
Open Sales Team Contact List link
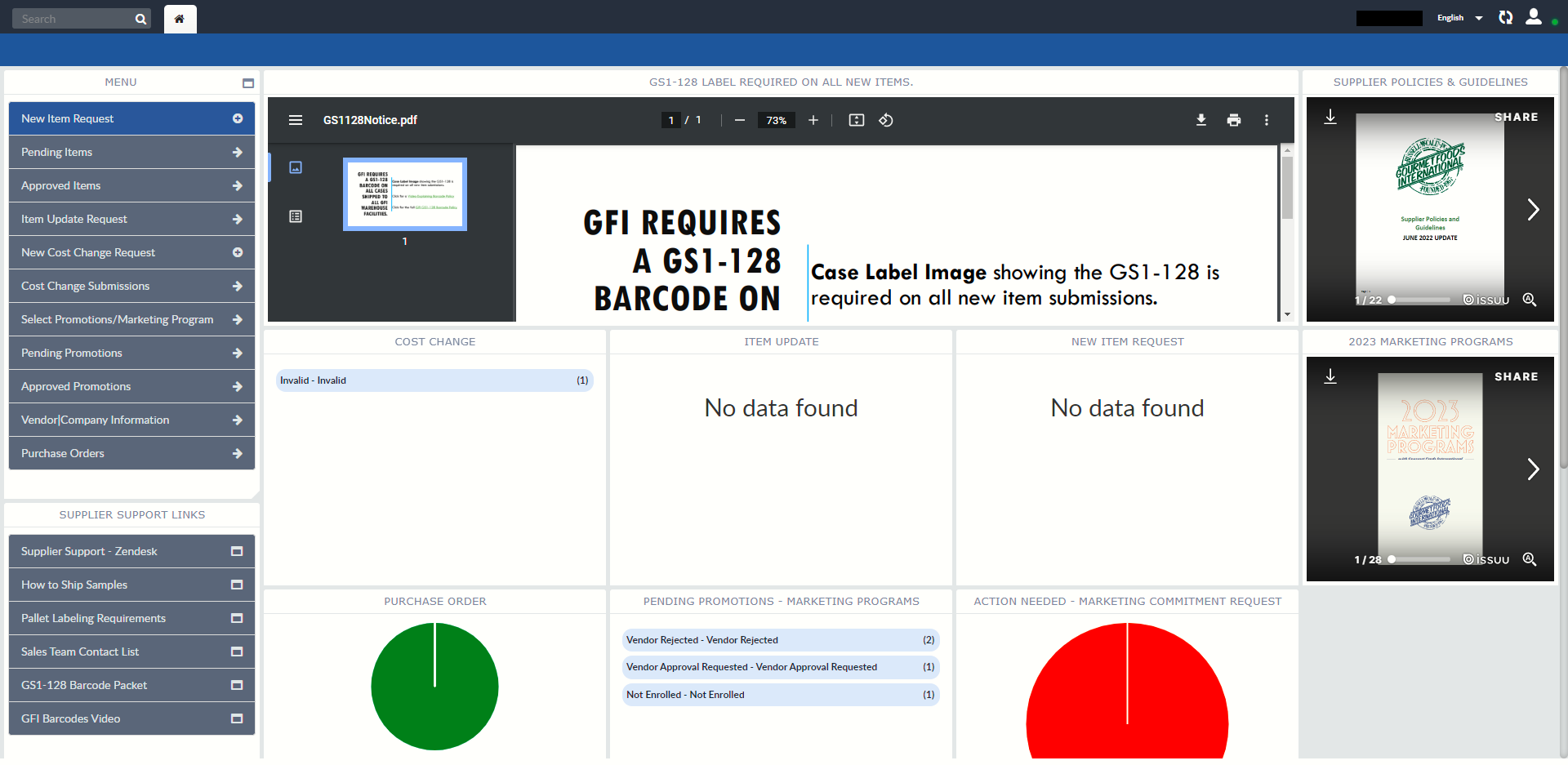click(131, 652)
